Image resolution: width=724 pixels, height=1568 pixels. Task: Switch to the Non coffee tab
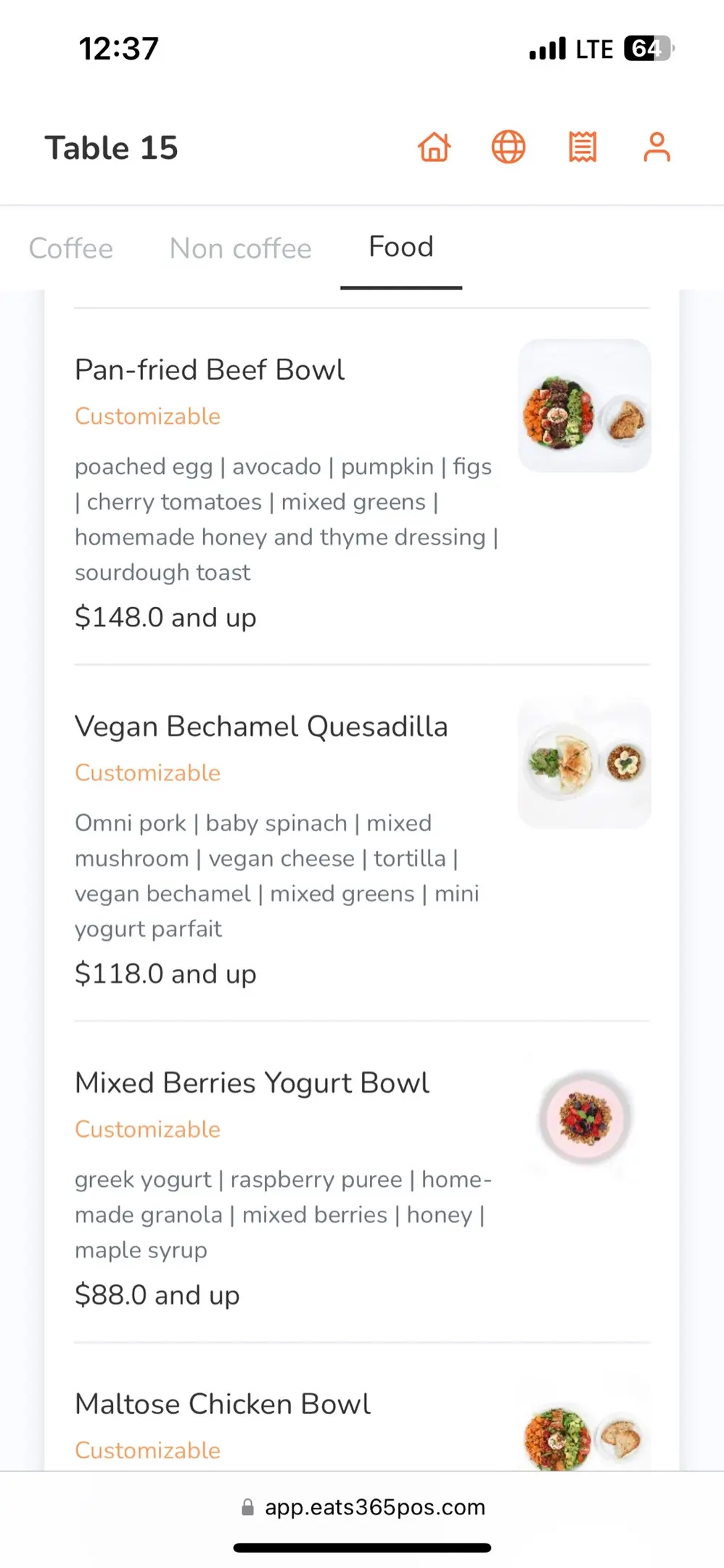pos(241,248)
